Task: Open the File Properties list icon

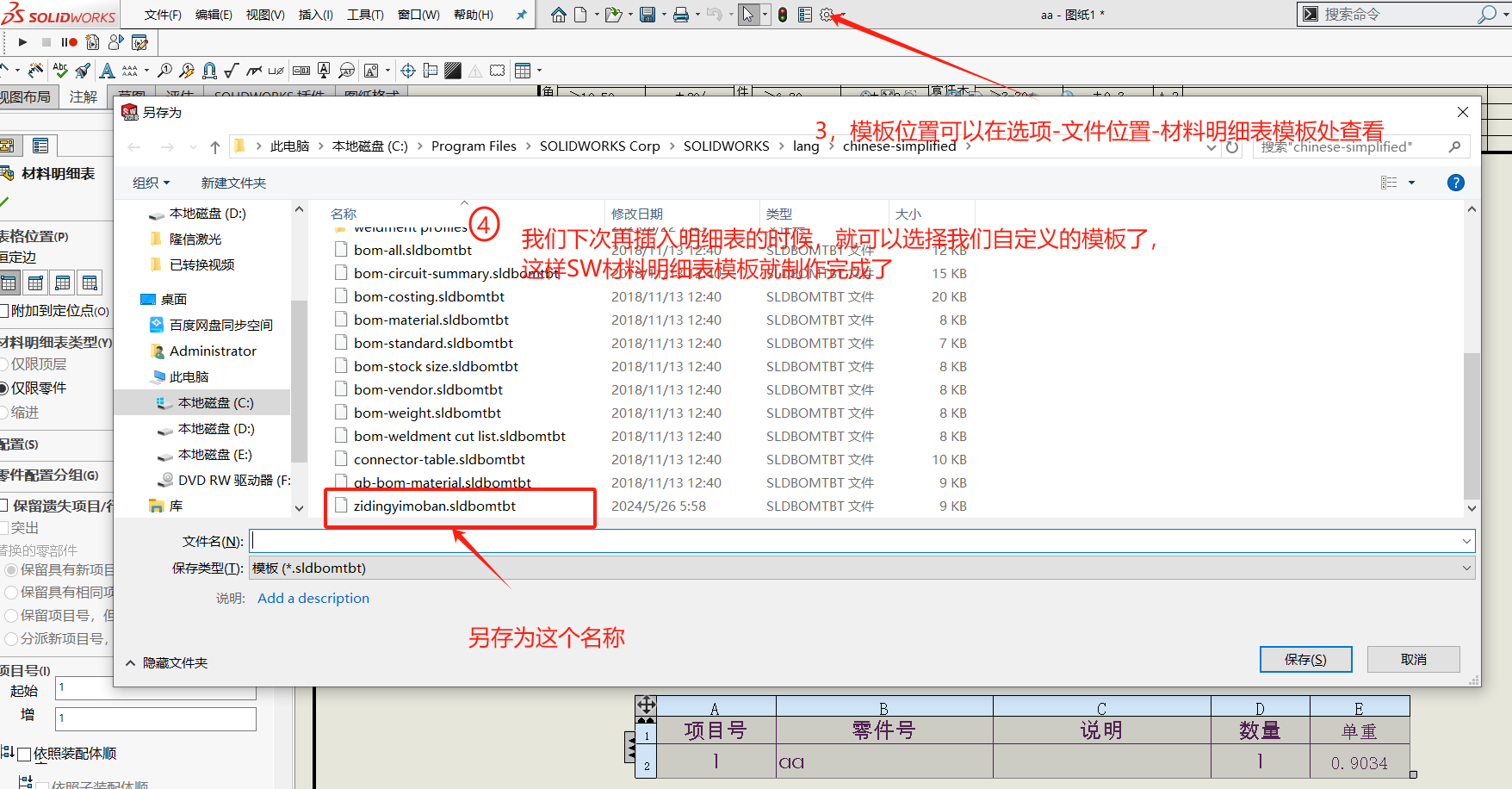Action: click(x=805, y=15)
